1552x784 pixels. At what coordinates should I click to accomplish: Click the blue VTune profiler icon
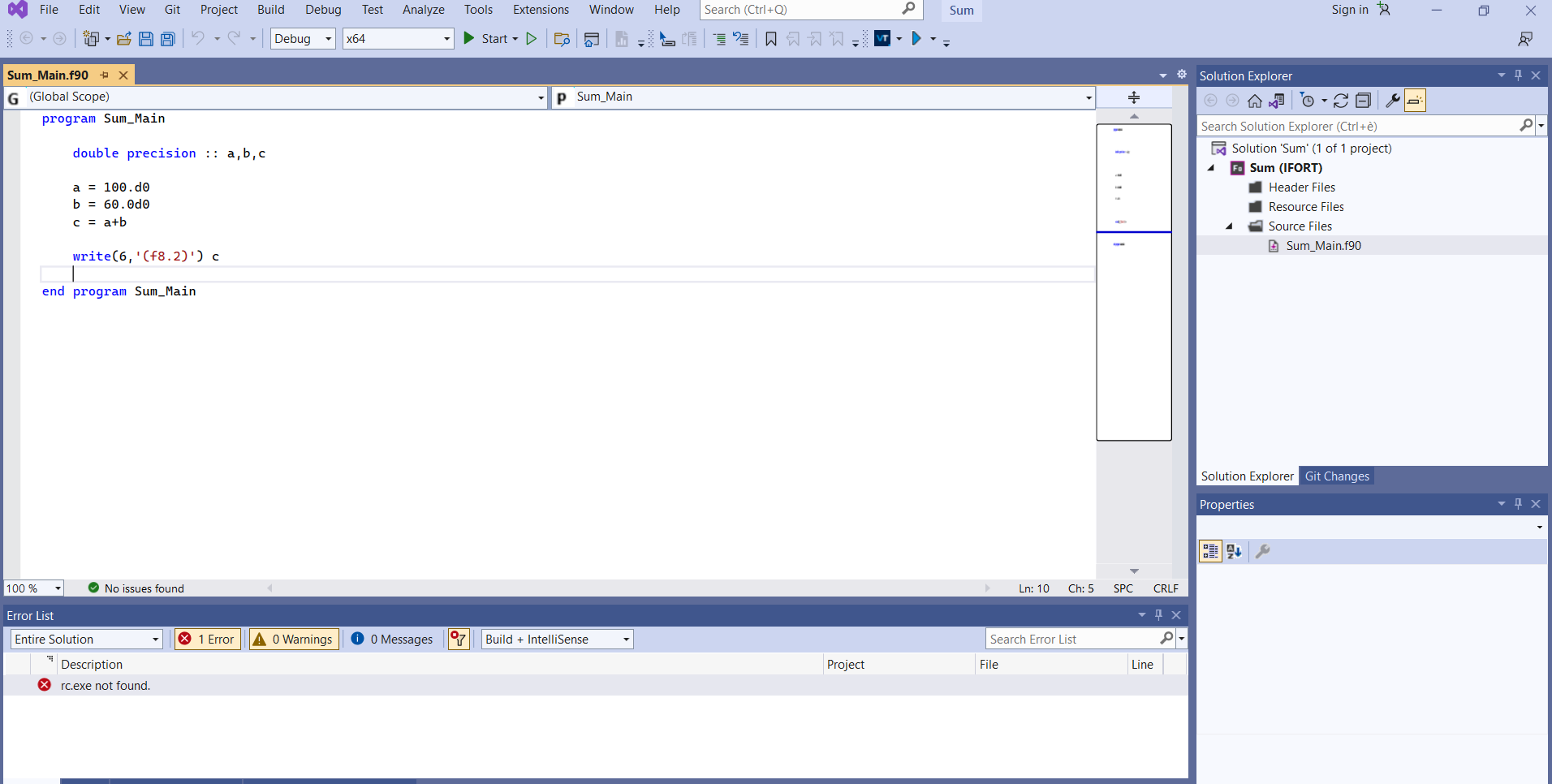pyautogui.click(x=882, y=38)
